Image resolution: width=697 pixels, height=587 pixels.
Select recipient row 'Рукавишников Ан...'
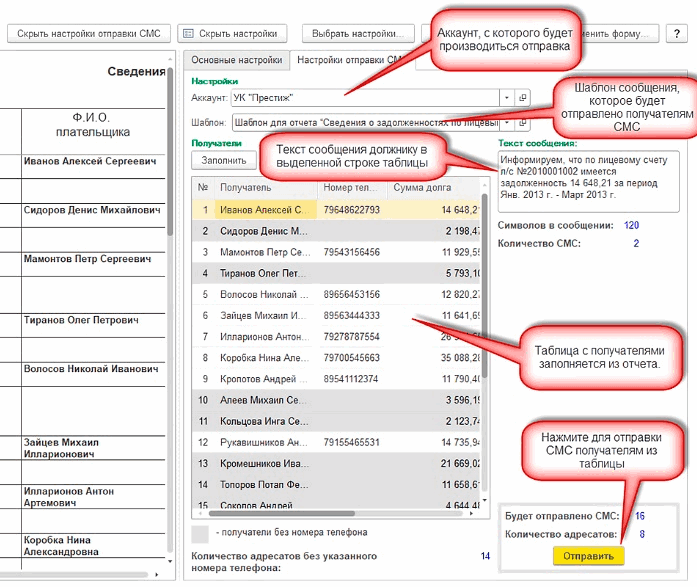coord(336,442)
